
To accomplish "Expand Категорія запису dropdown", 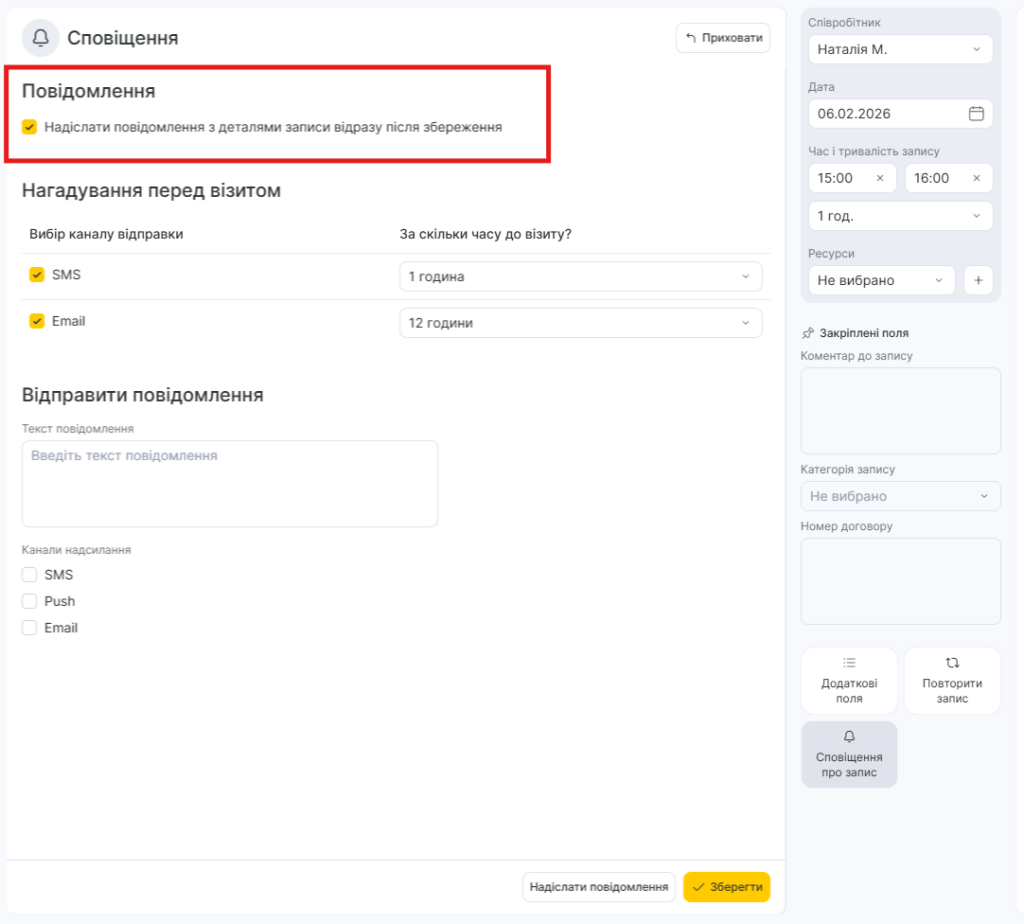I will tap(900, 496).
